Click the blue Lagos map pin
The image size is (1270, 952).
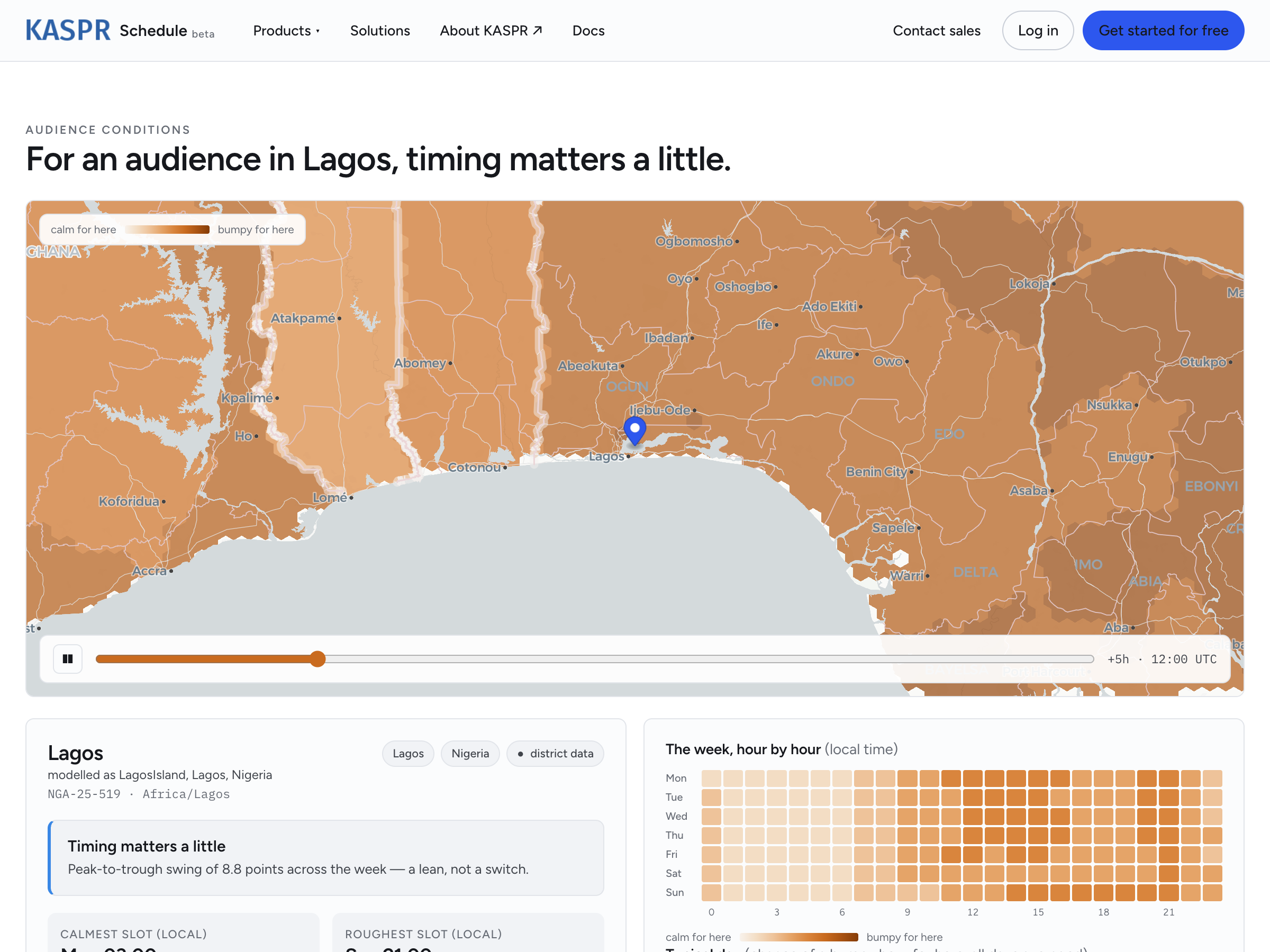coord(634,431)
